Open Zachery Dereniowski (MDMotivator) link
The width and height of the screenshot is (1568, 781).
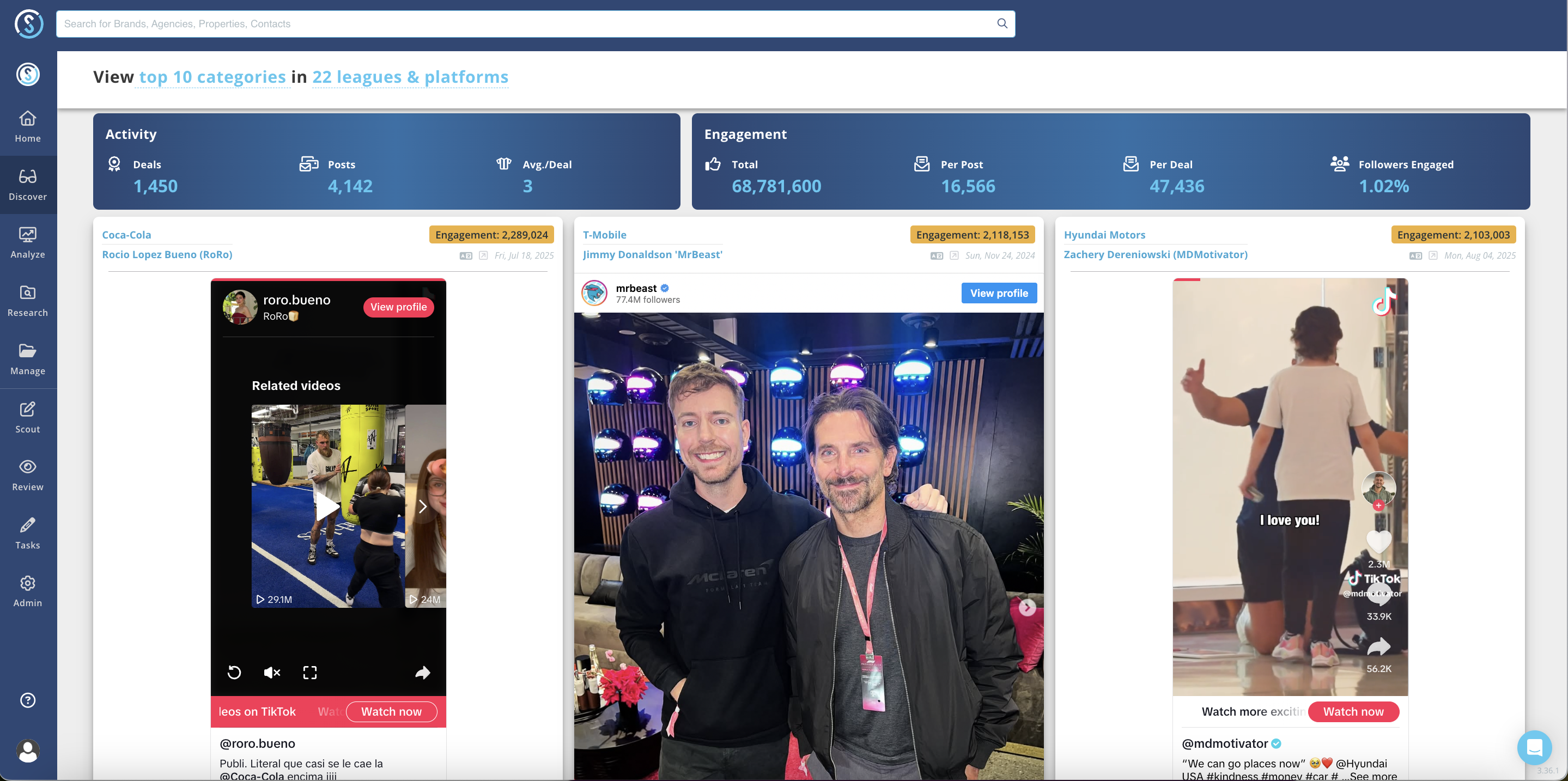tap(1156, 255)
